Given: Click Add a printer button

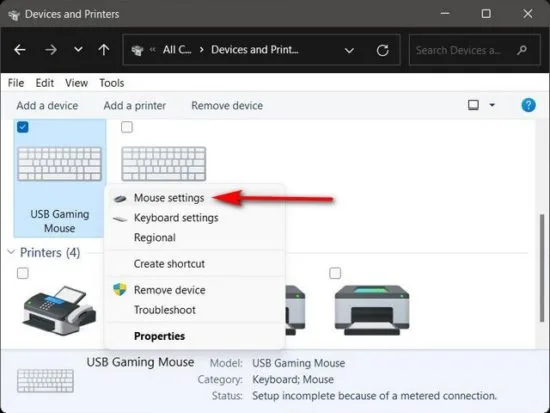Looking at the screenshot, I should [135, 105].
